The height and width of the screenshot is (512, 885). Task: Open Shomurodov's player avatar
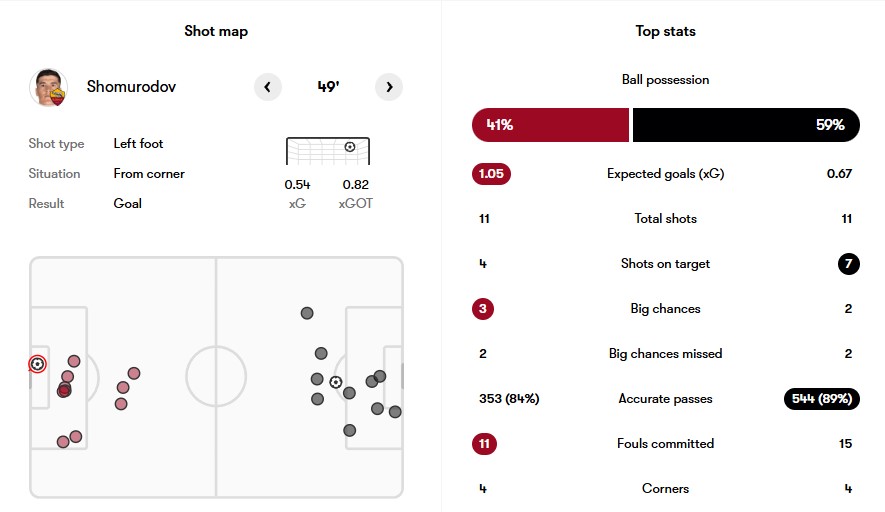tap(49, 87)
